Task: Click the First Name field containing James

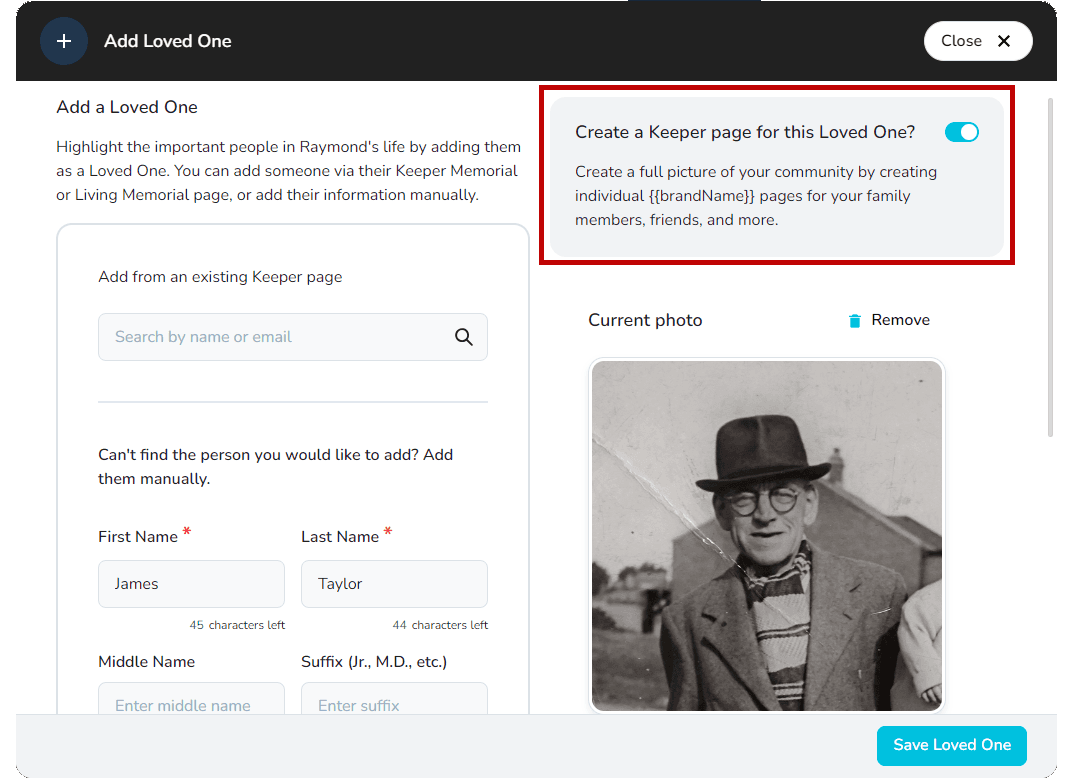Action: pos(191,583)
